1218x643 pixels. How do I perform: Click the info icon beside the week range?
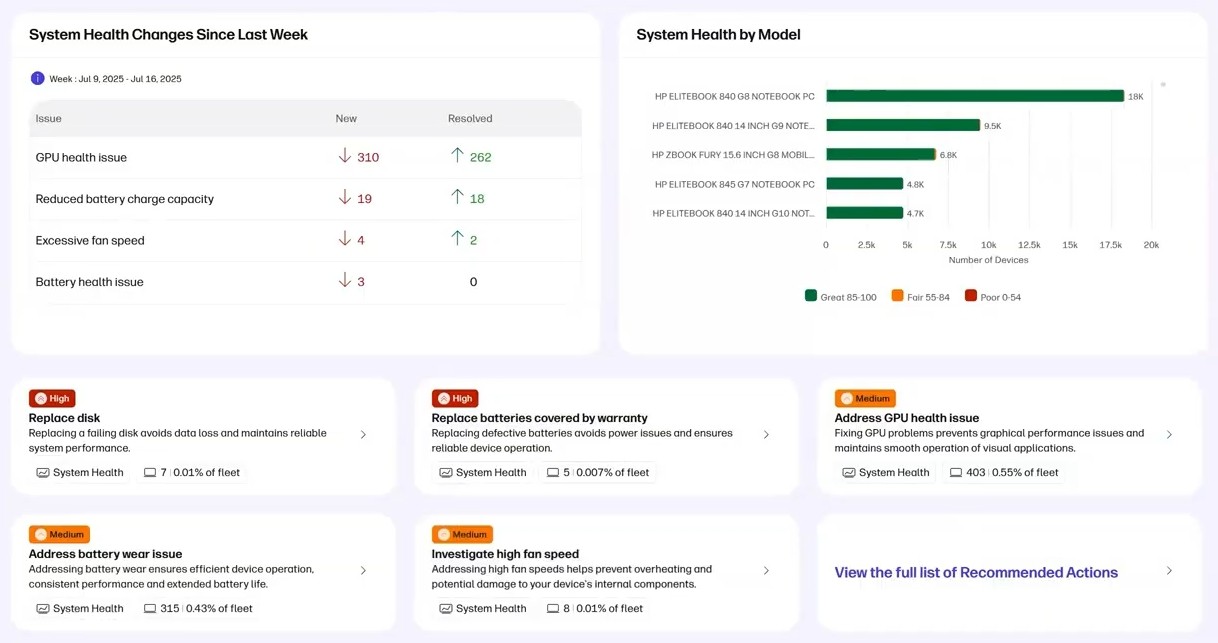click(37, 78)
